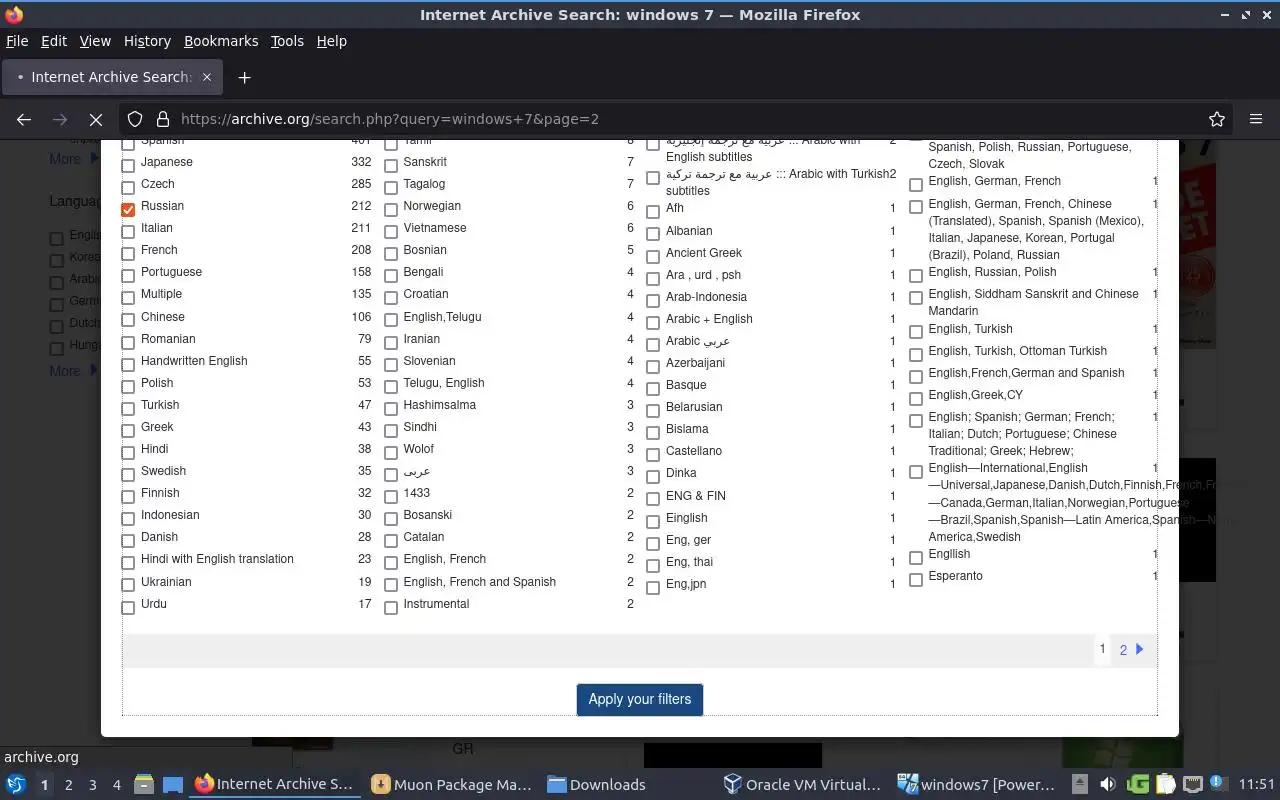Open new browser tab with plus
The image size is (1280, 800).
coord(244,77)
